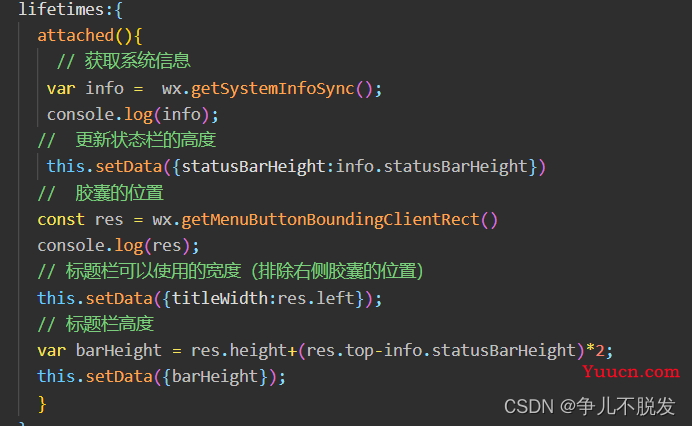Click the yellow closing brace of attached()

(42, 404)
